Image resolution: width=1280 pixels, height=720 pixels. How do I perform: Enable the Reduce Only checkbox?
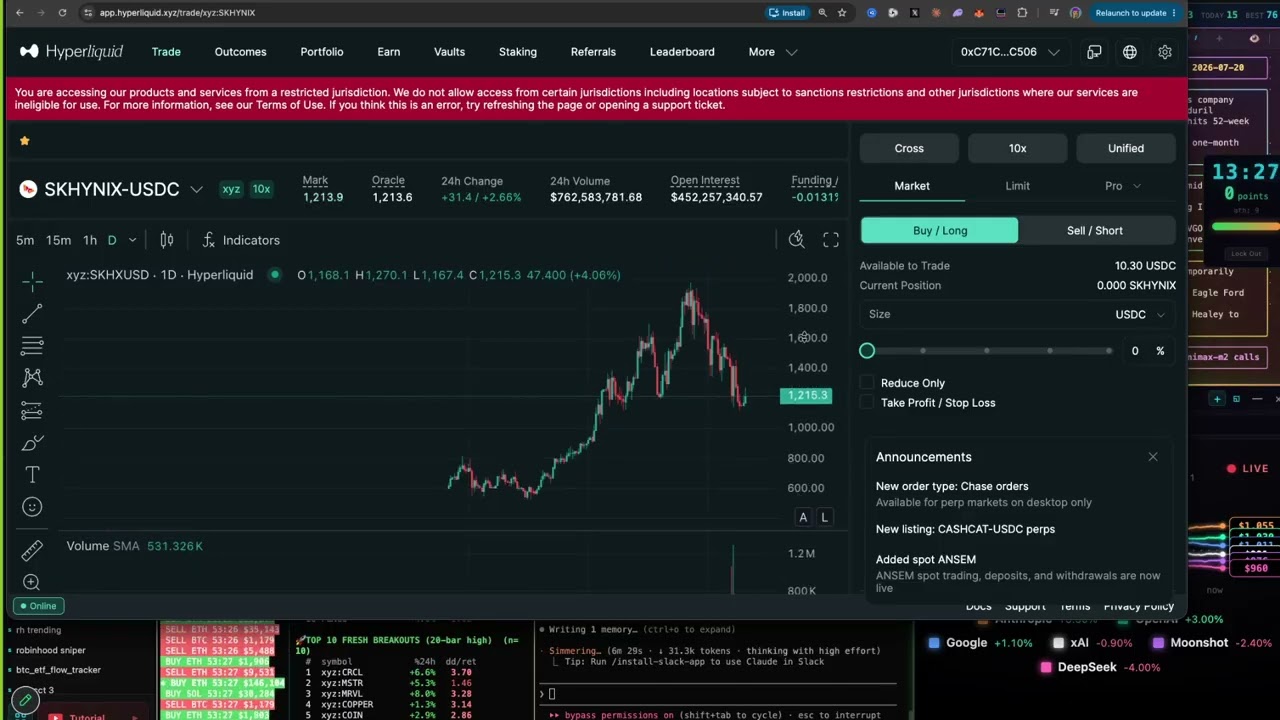[867, 383]
